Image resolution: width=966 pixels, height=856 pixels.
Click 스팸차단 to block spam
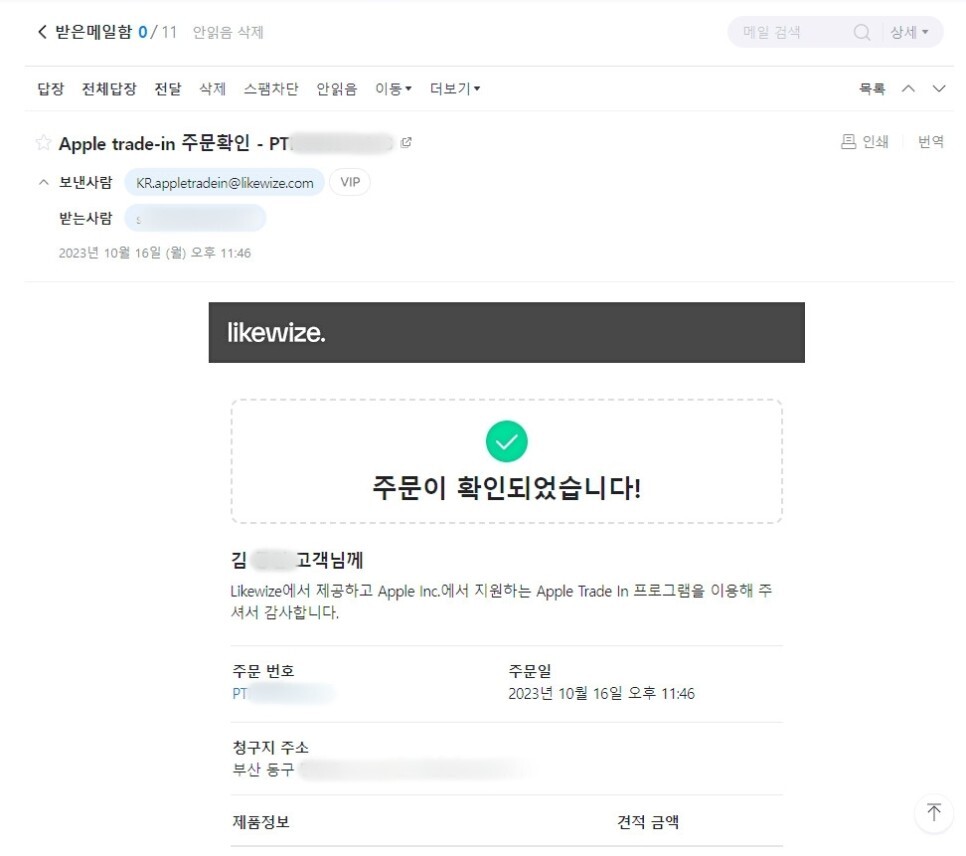click(271, 89)
